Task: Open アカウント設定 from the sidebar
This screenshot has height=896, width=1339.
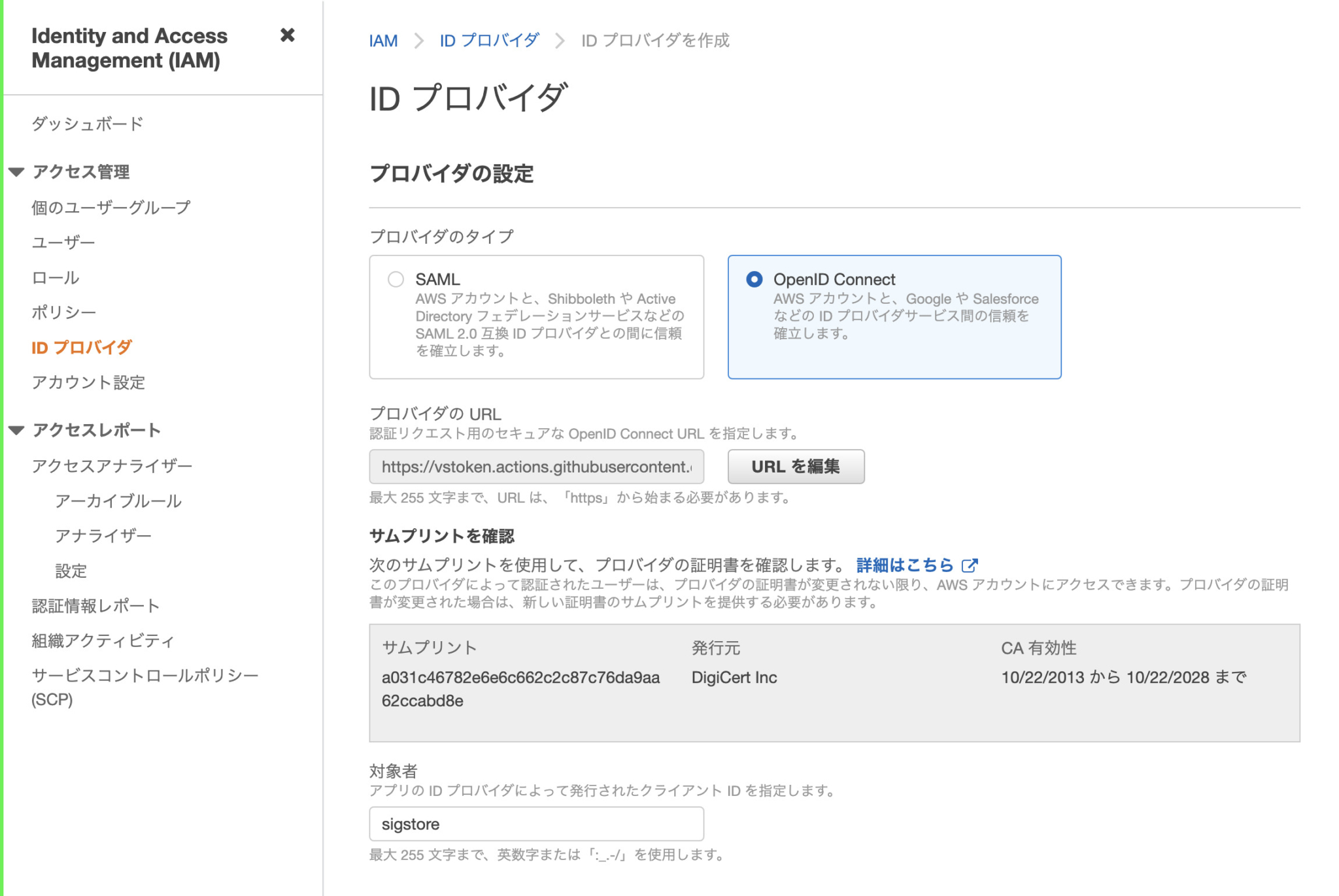Action: tap(88, 382)
